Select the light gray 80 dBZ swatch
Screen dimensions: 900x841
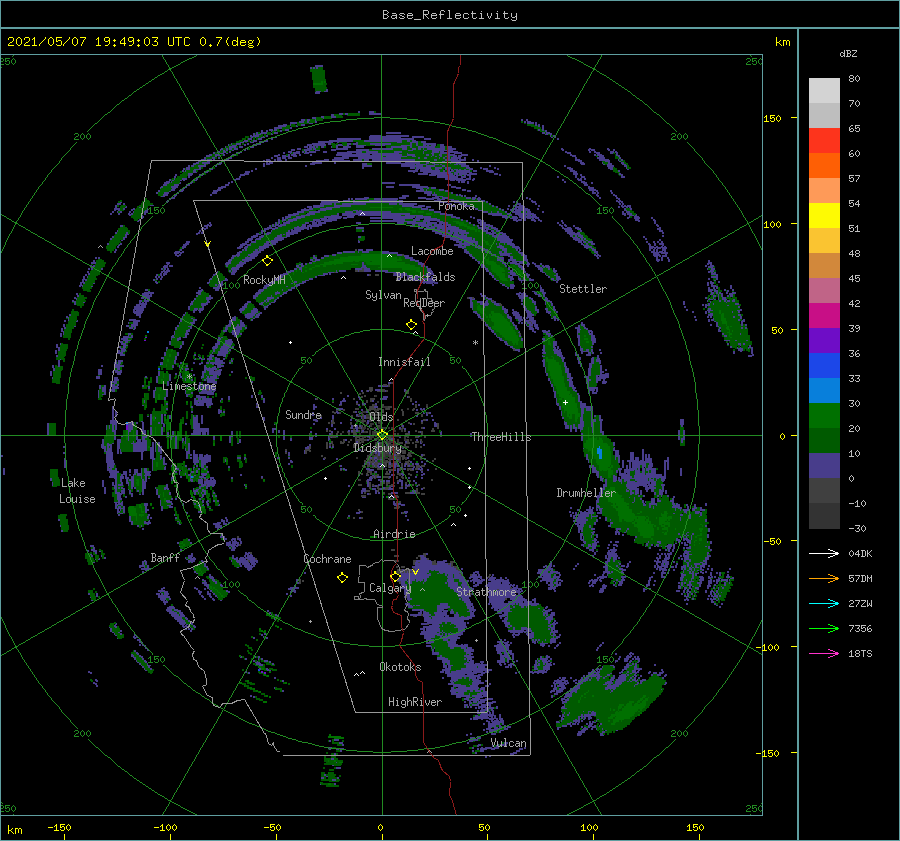[824, 90]
